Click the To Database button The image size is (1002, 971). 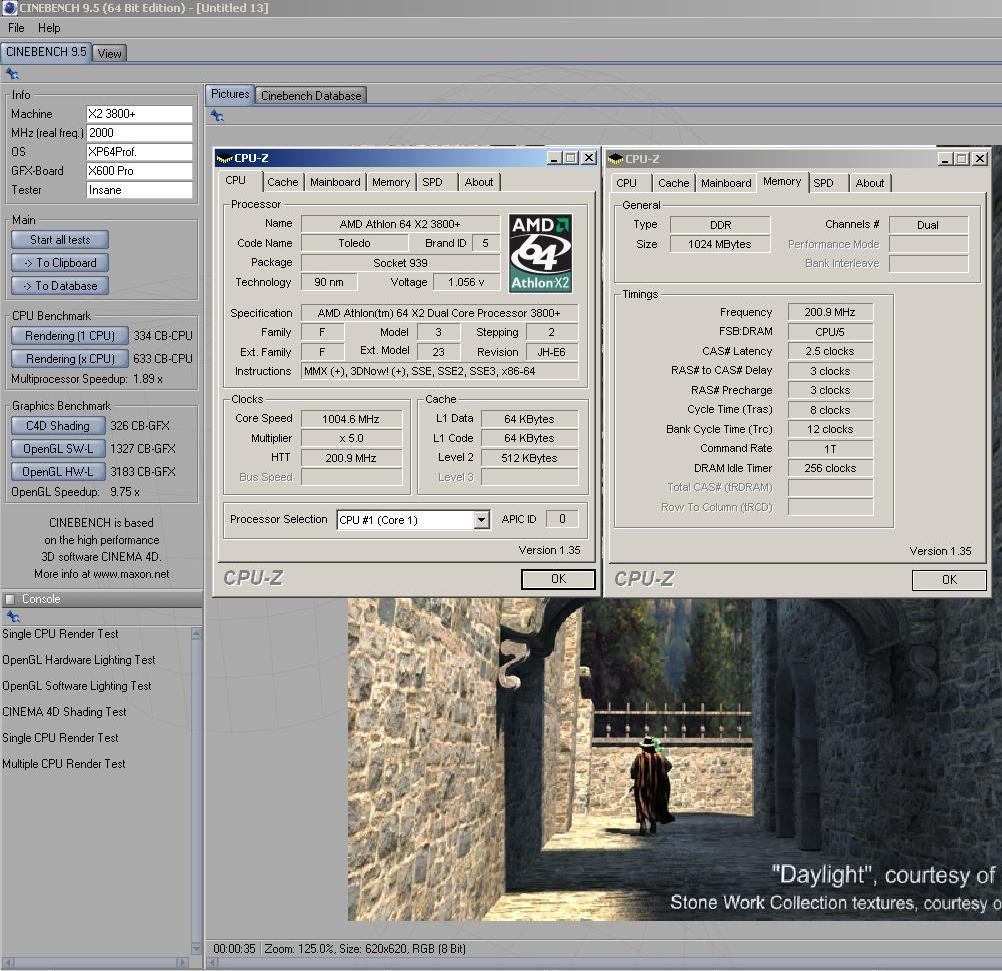[60, 286]
